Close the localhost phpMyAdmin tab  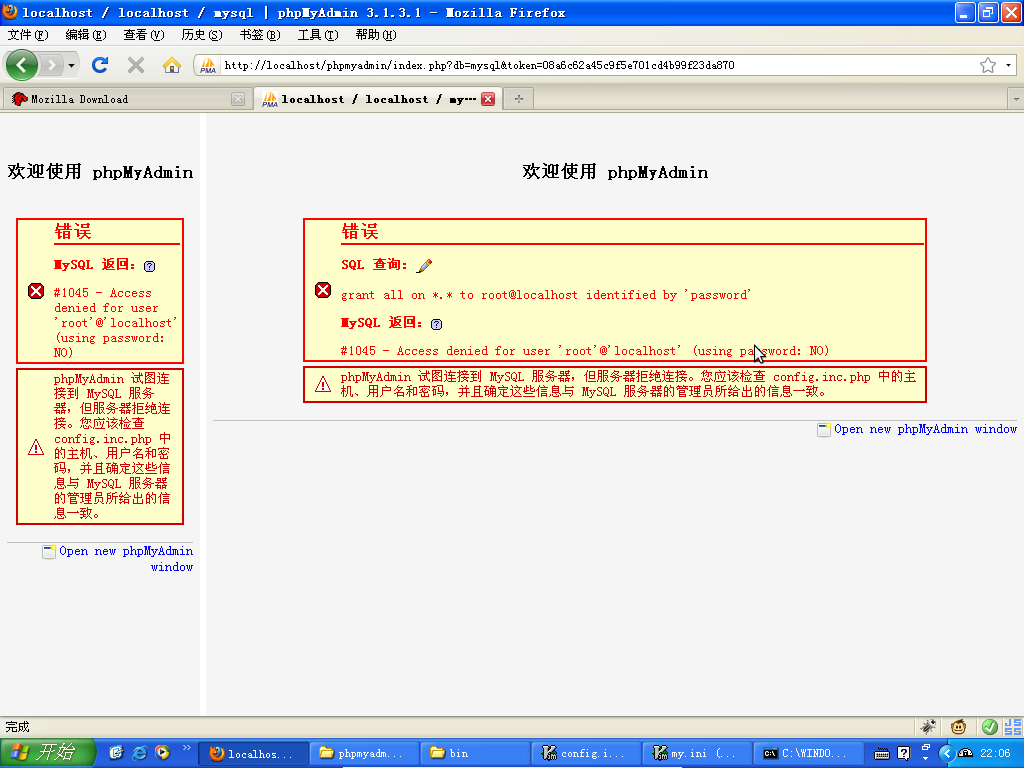click(488, 99)
